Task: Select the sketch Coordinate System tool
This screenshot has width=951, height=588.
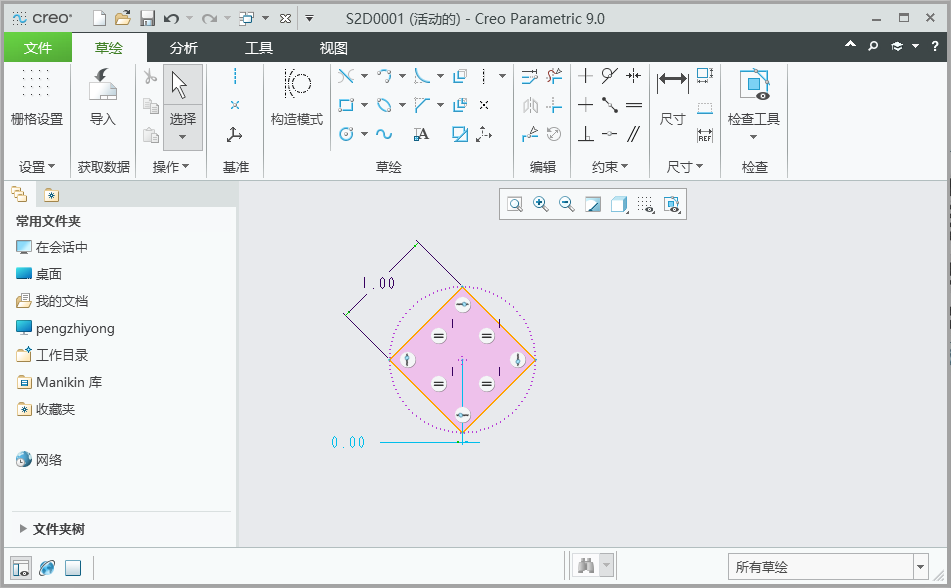Action: pyautogui.click(x=483, y=134)
